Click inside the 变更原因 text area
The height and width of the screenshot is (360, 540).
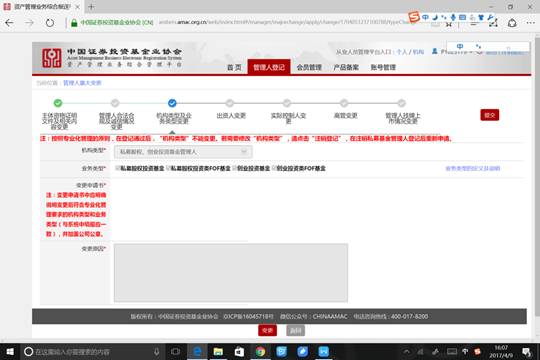coord(231,272)
